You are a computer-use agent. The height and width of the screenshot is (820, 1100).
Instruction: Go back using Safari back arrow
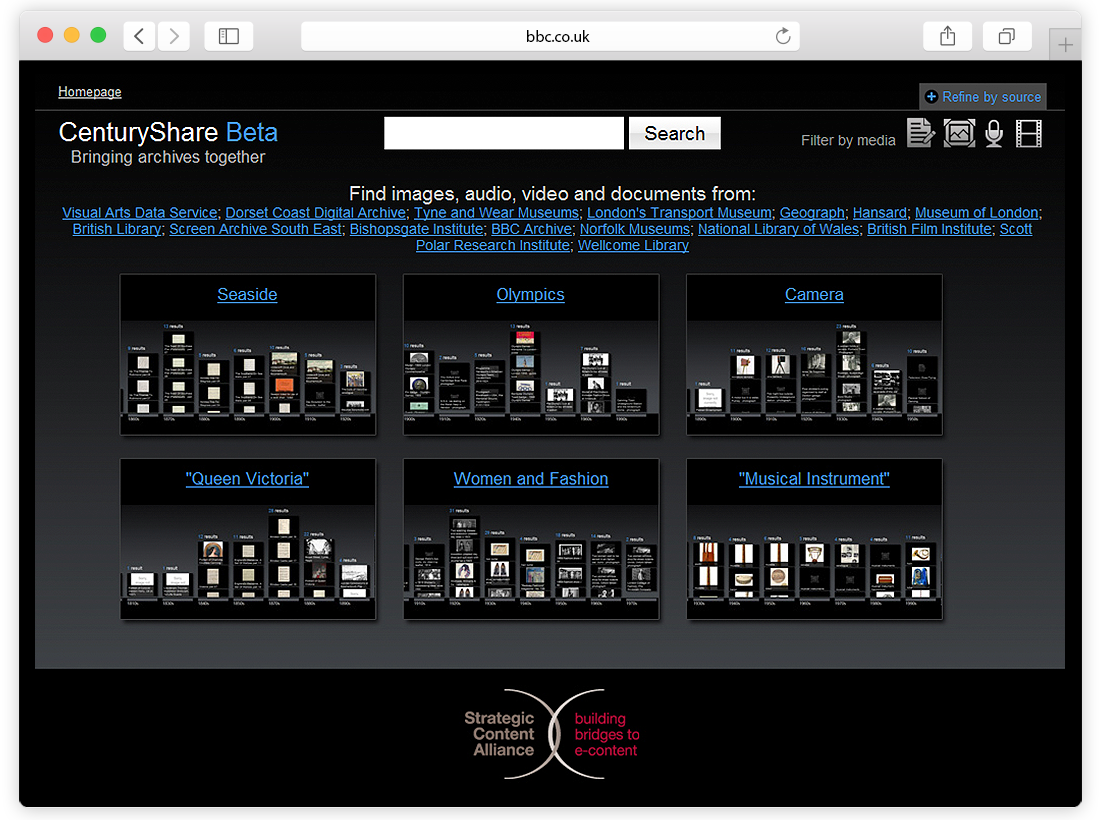click(x=140, y=36)
